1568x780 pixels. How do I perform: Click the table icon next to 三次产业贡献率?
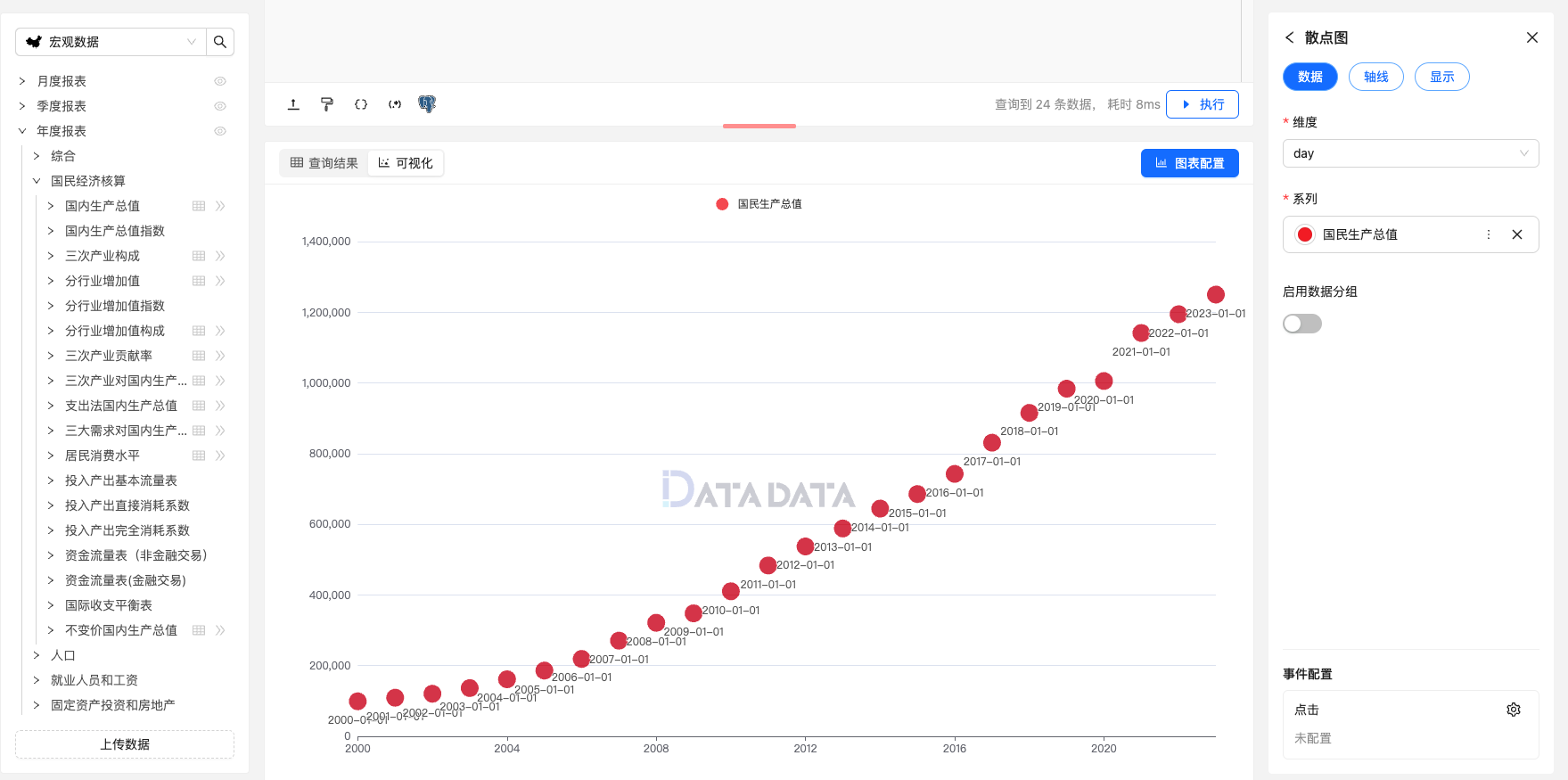(199, 356)
